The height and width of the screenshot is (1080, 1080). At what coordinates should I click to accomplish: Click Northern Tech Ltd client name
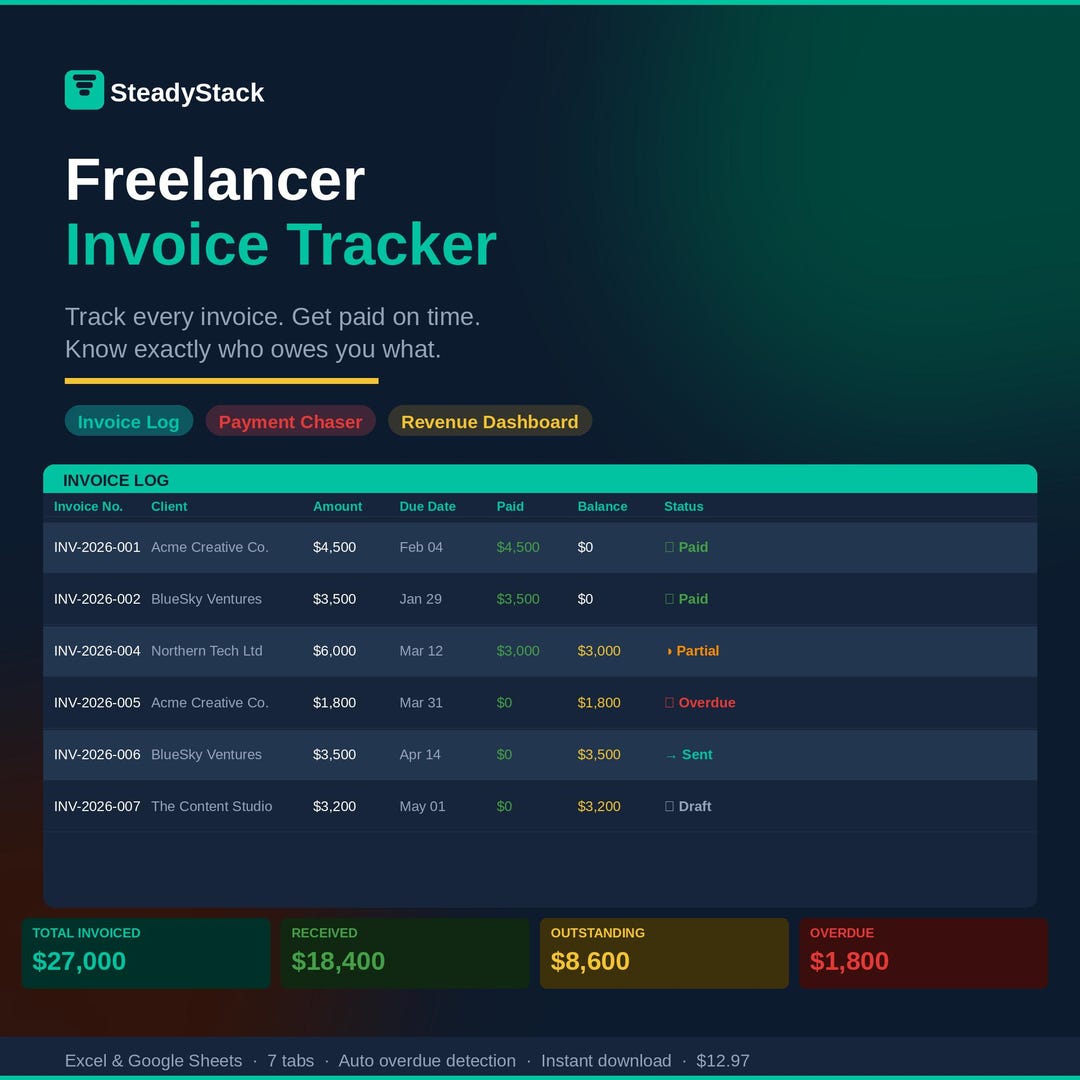207,650
